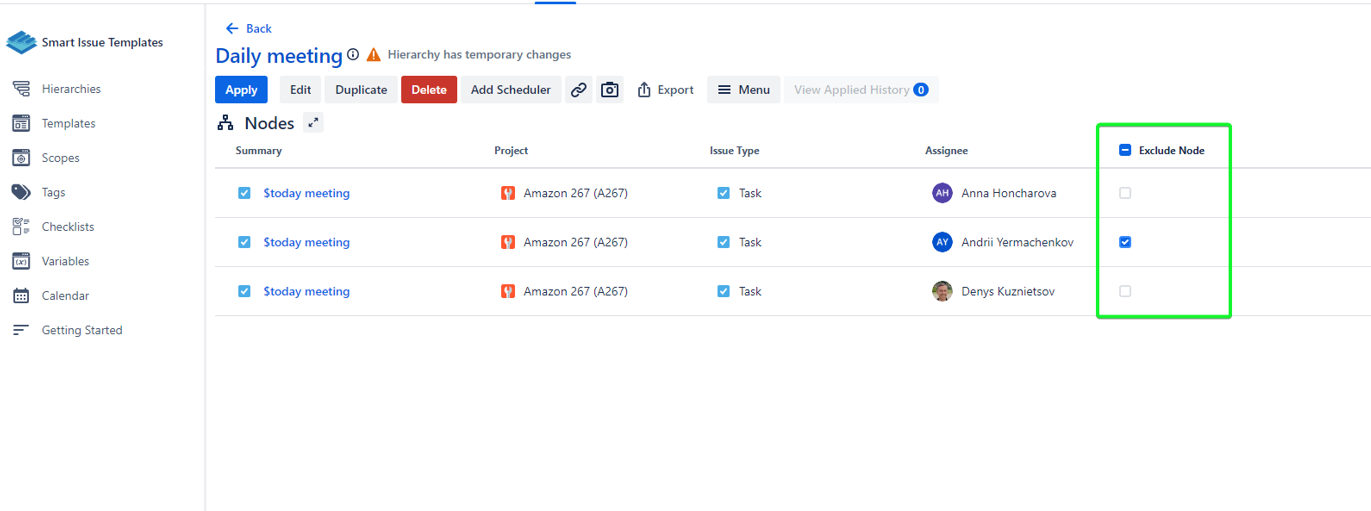Click the Back link
The width and height of the screenshot is (1371, 511).
coord(249,28)
